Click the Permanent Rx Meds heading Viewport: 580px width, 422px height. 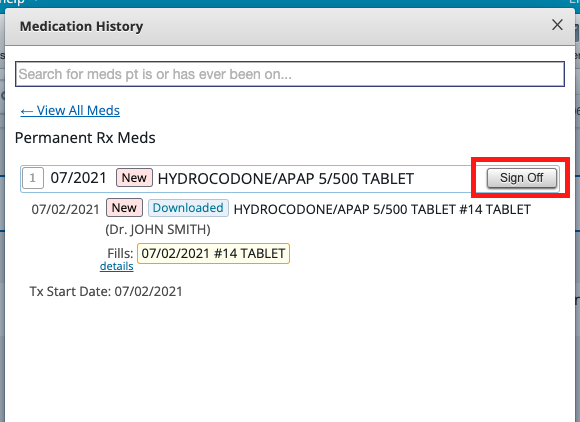coord(85,138)
